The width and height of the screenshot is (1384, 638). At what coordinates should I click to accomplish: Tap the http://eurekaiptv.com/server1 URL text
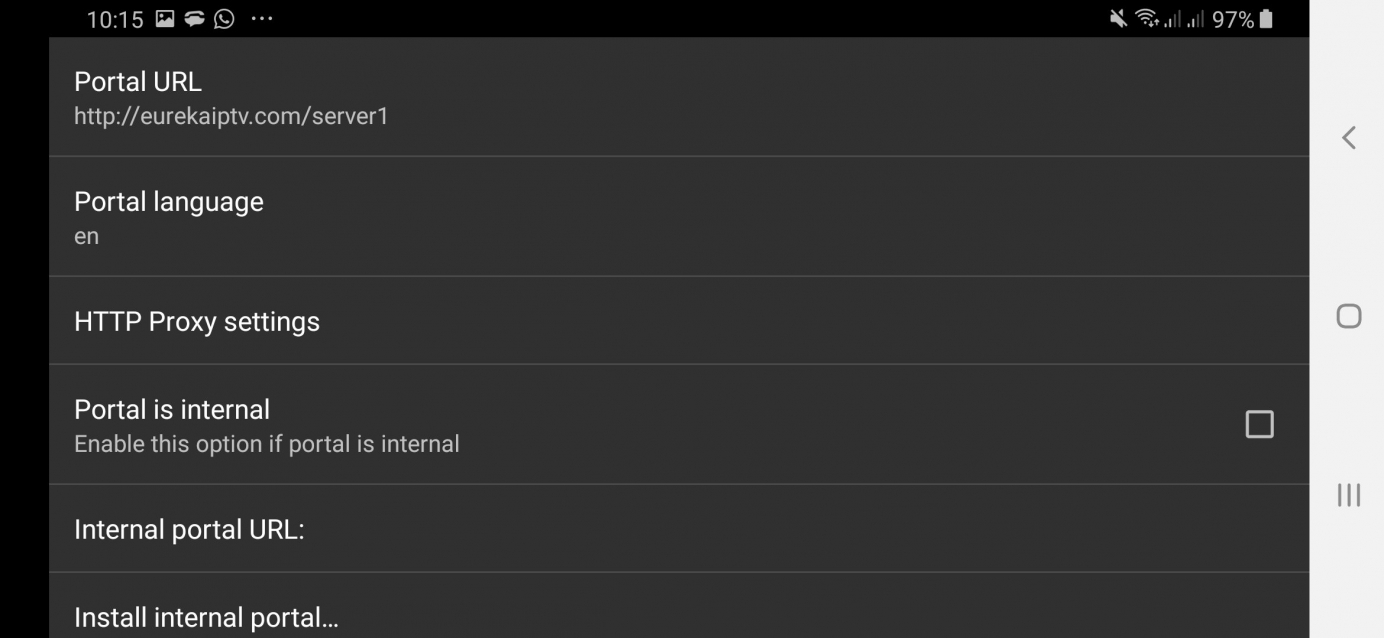tap(231, 116)
